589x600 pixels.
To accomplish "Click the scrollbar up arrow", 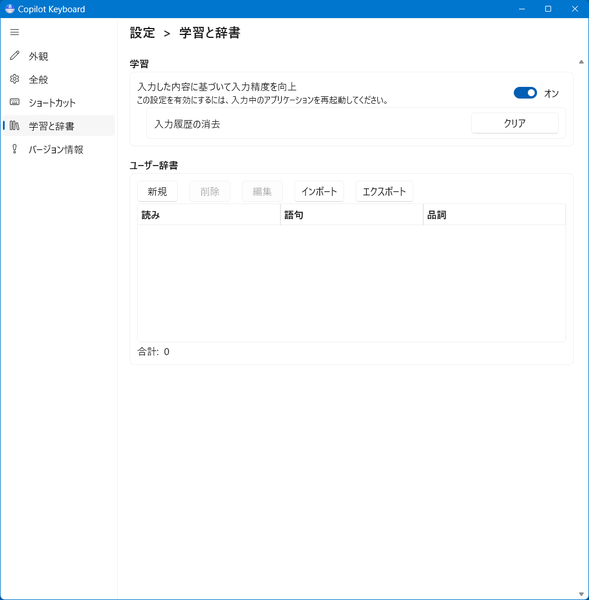I will coord(581,62).
